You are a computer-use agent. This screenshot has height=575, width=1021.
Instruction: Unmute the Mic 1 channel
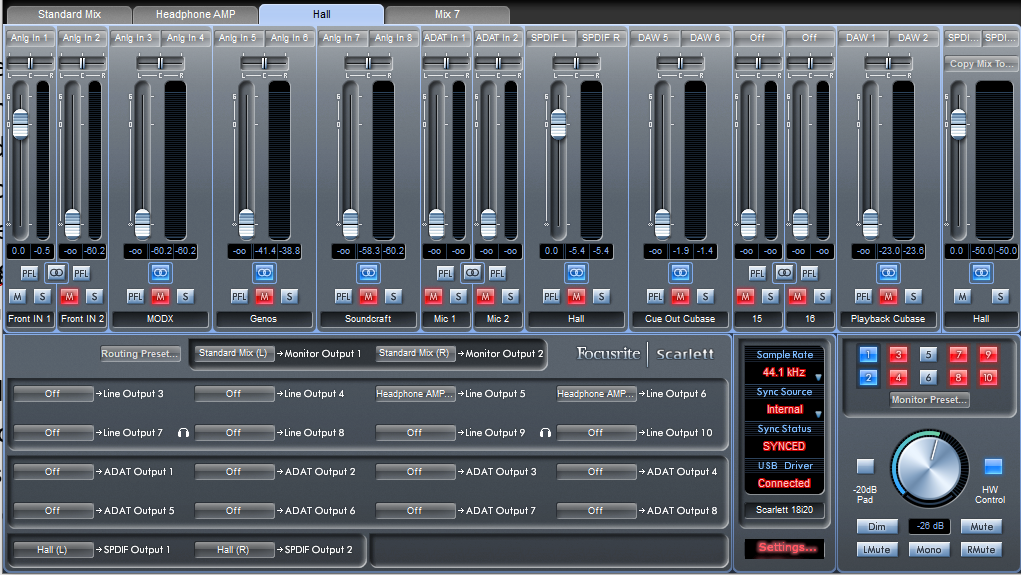tap(433, 296)
